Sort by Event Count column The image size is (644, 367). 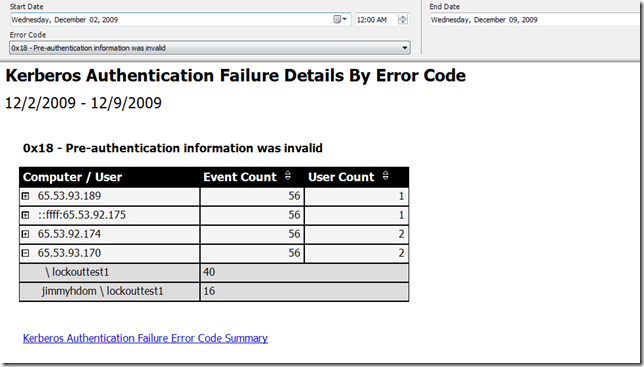point(288,176)
